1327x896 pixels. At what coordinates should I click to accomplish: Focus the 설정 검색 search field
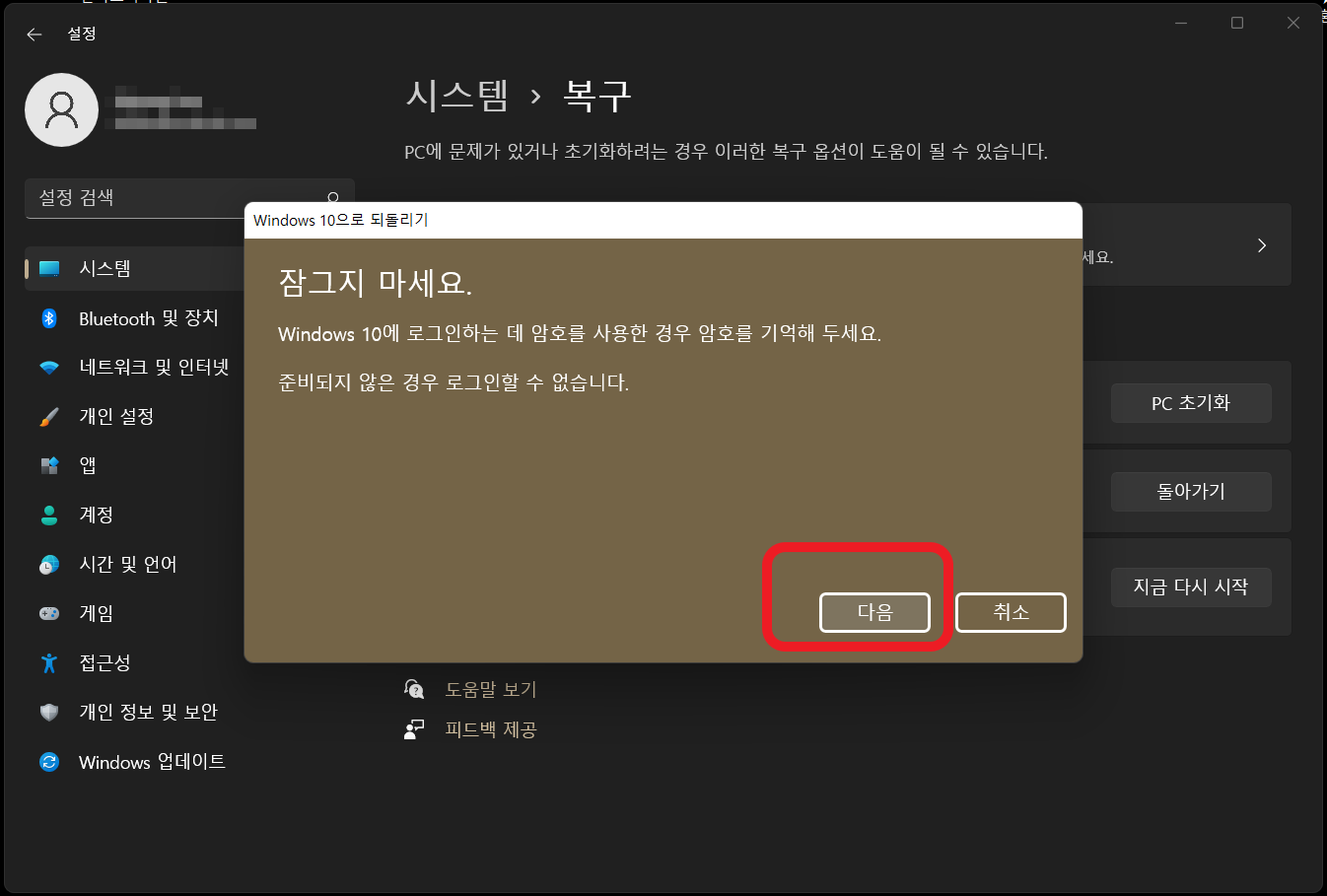tap(189, 198)
